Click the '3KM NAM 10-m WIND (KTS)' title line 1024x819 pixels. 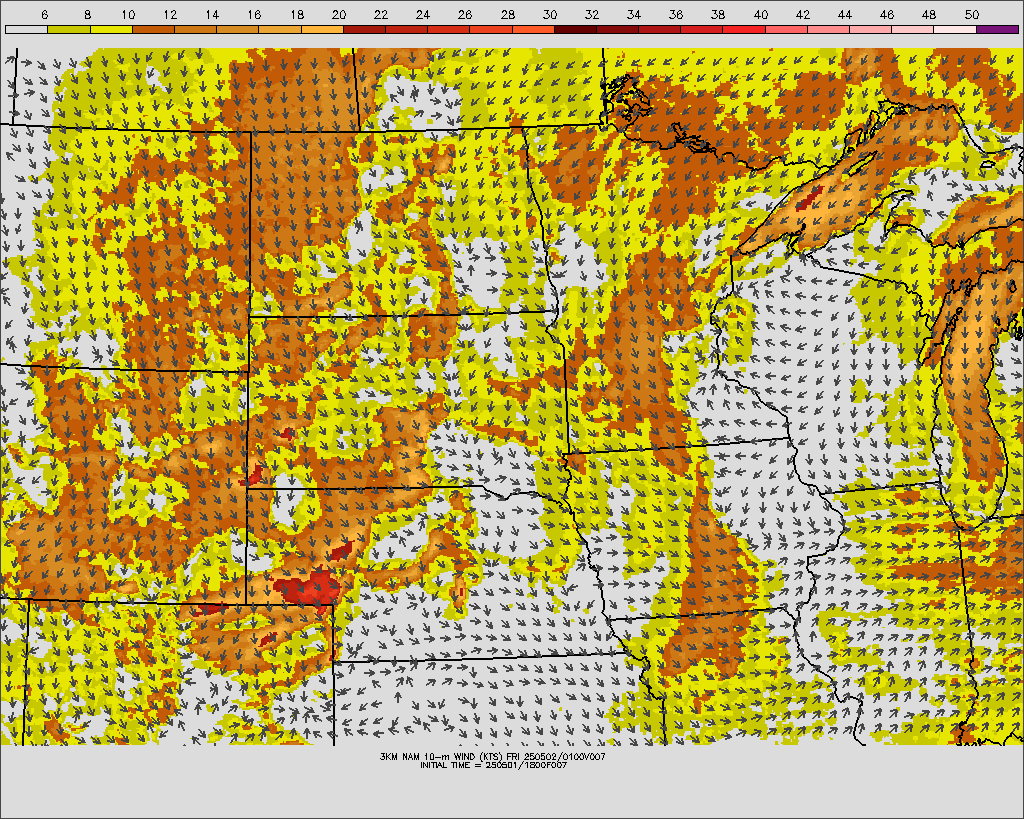[x=492, y=756]
